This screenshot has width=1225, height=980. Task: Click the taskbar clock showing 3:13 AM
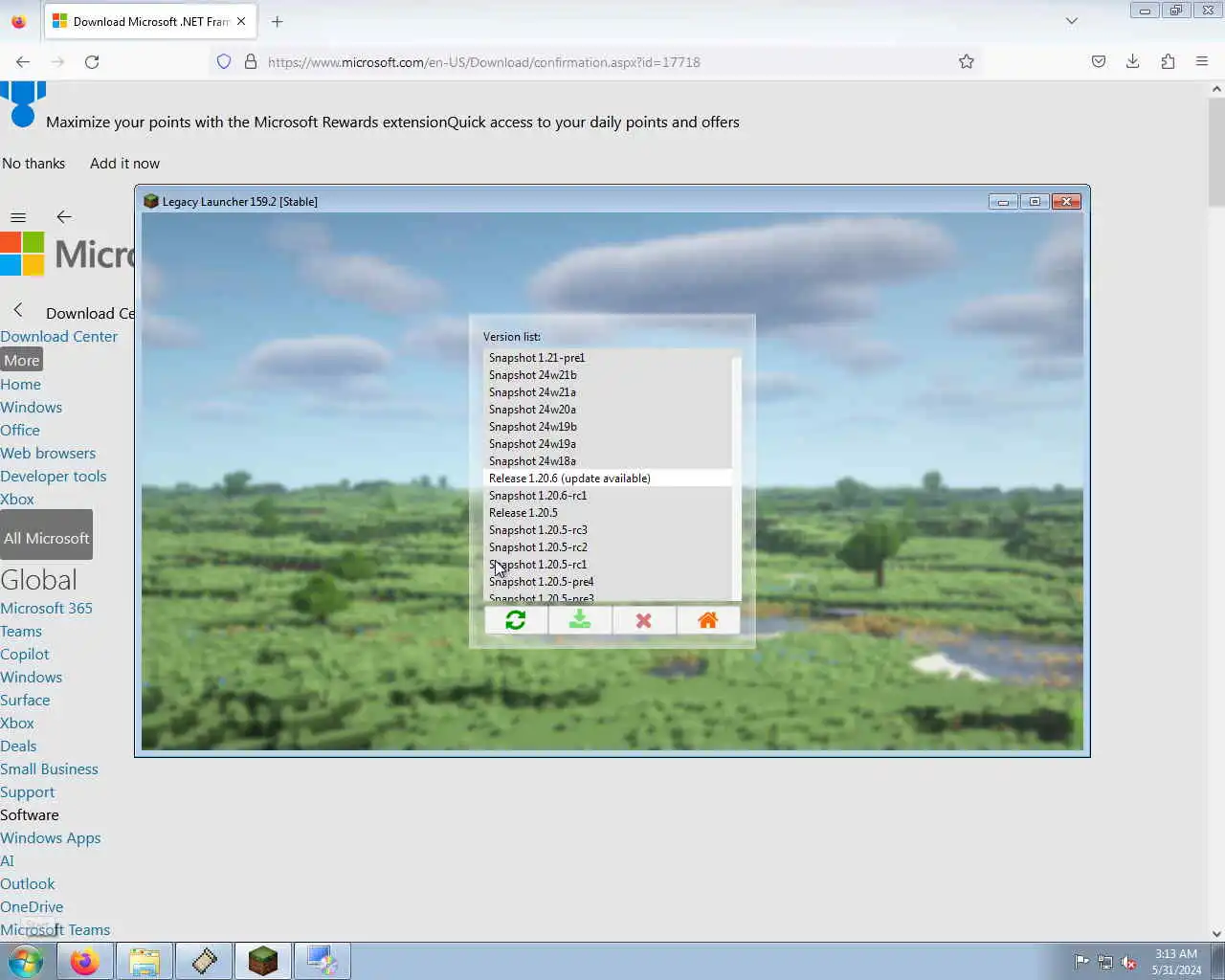tap(1176, 962)
